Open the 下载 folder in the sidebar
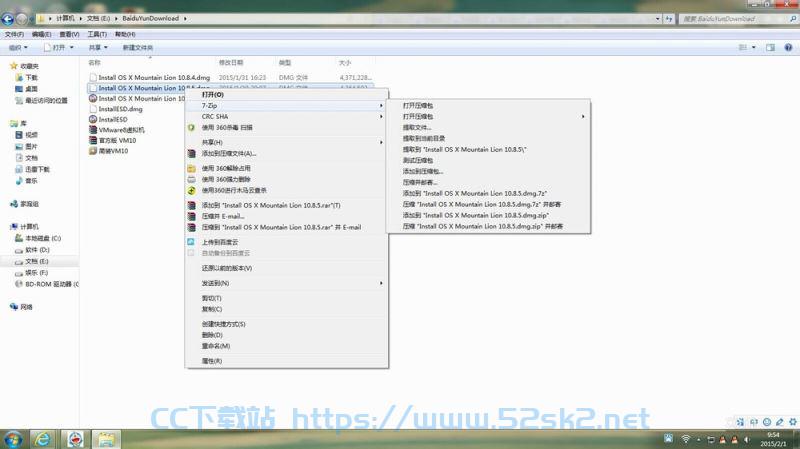800x449 pixels. 27,78
